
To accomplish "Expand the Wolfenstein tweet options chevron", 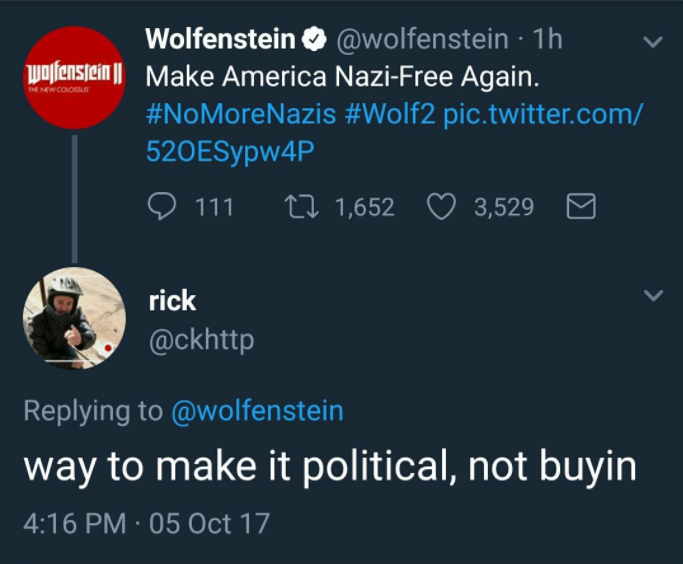I will pyautogui.click(x=652, y=43).
